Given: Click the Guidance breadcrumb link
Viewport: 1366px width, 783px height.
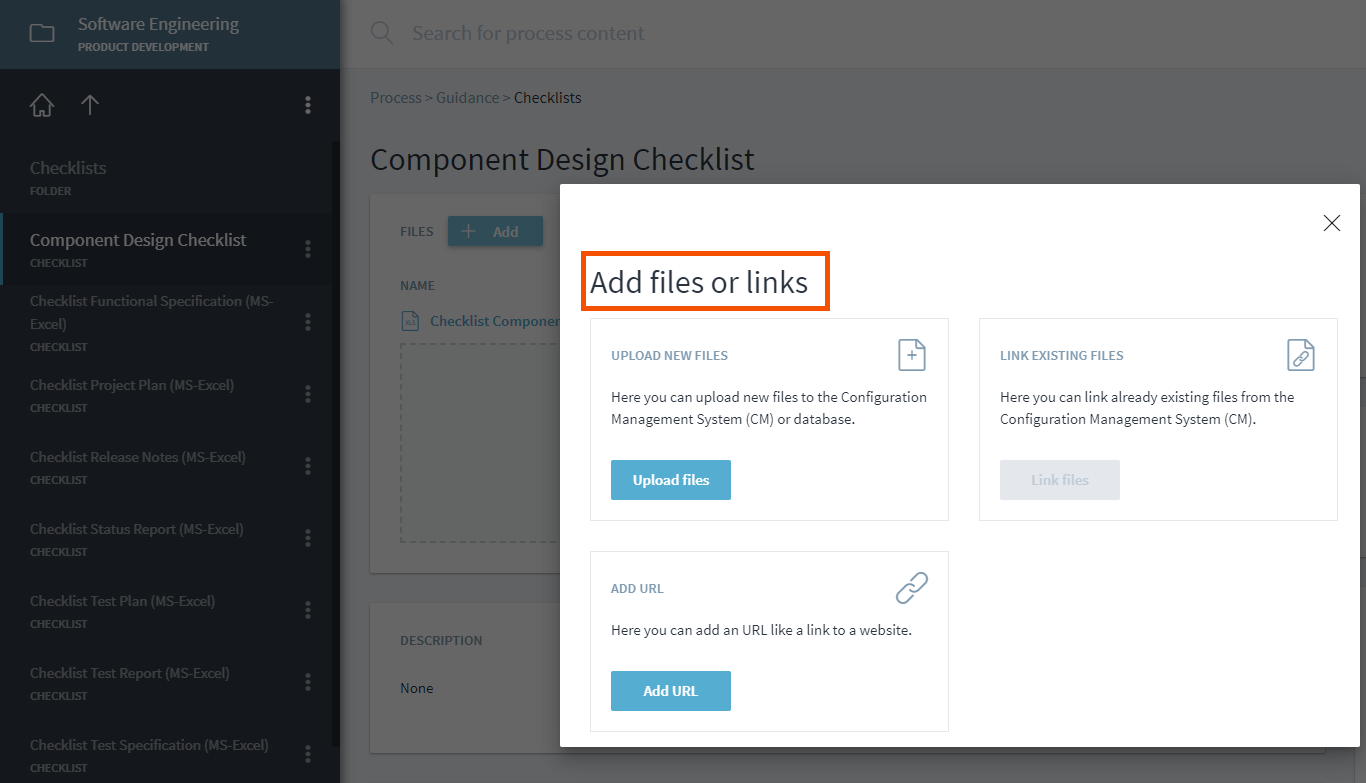Looking at the screenshot, I should tap(467, 98).
